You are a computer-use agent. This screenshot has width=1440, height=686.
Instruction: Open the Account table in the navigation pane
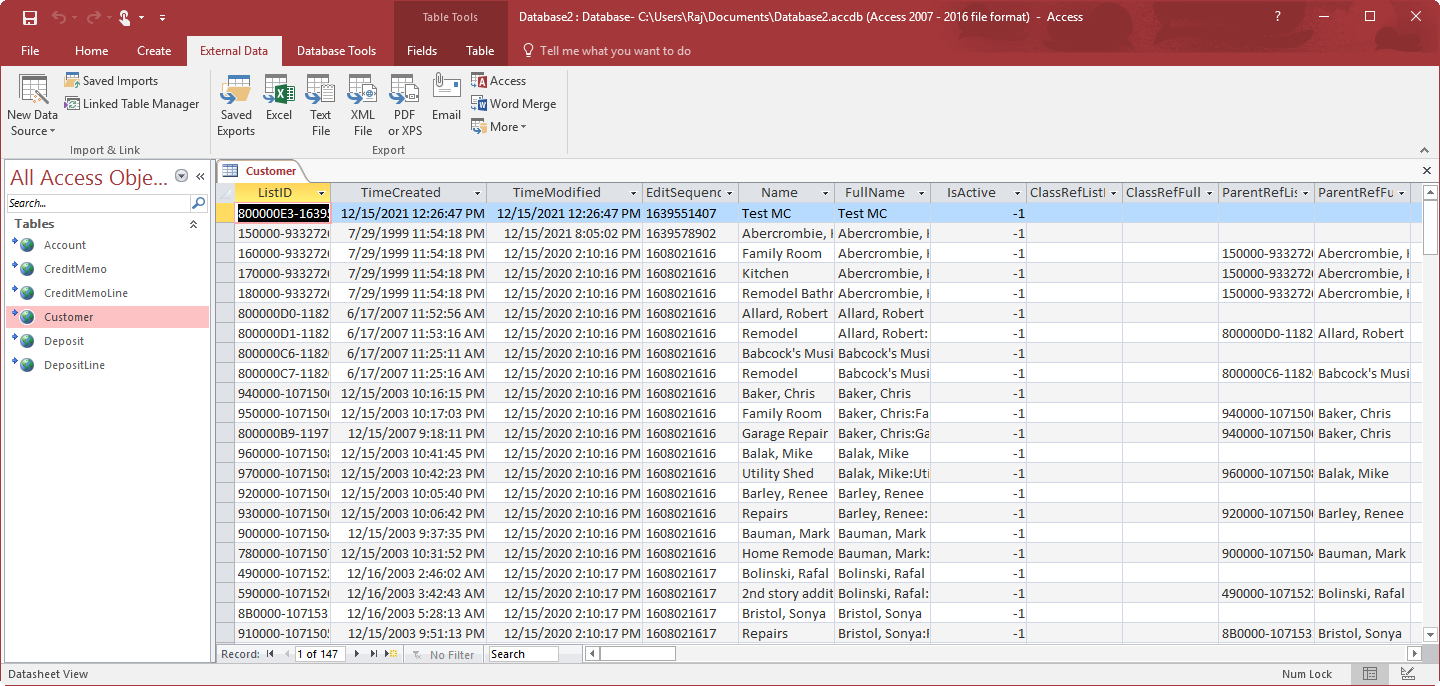pos(108,245)
